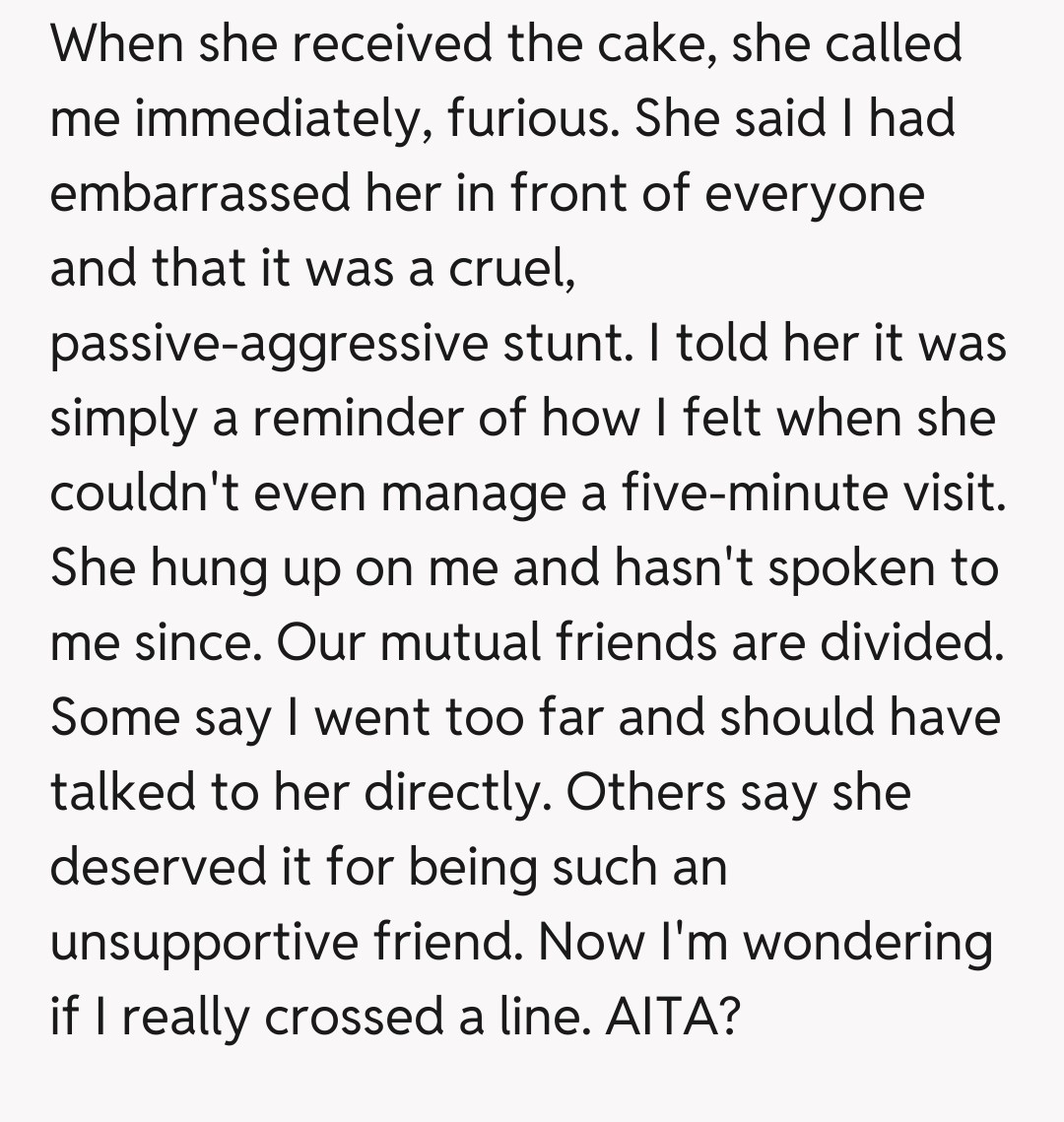Select the word "embarrassed"
Screen dimensions: 1064x1122
(199, 194)
